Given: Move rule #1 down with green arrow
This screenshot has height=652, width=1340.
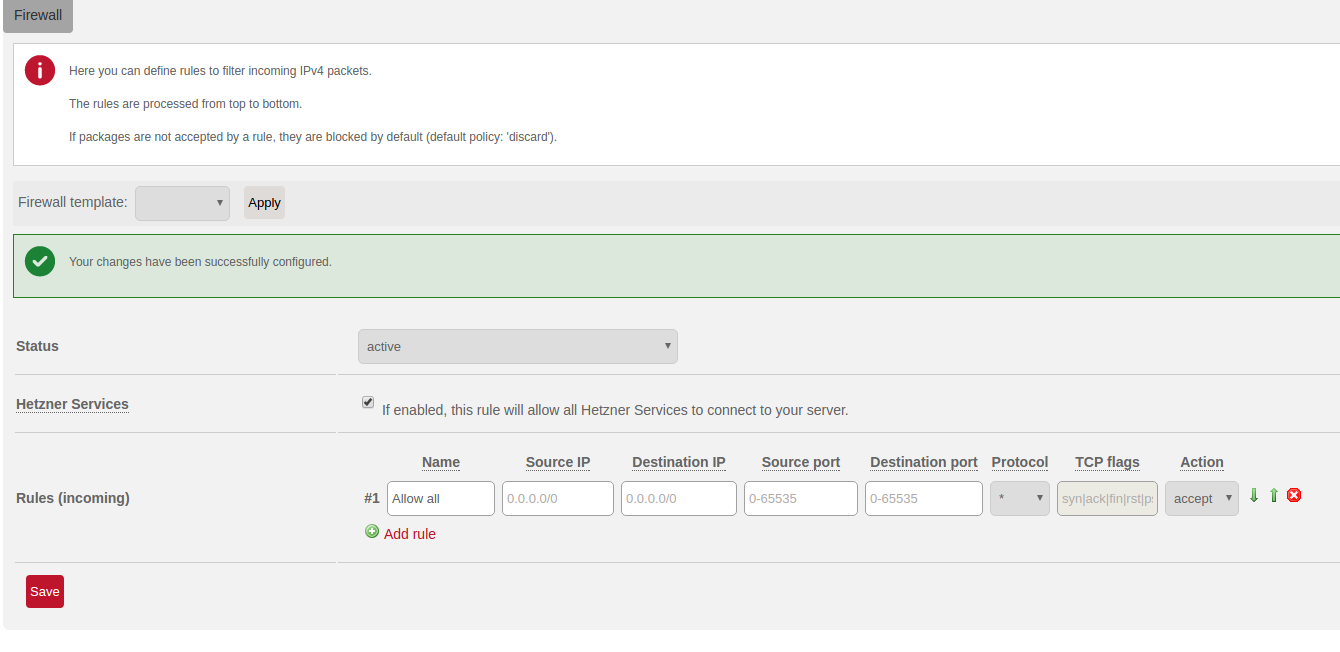Looking at the screenshot, I should (1254, 495).
